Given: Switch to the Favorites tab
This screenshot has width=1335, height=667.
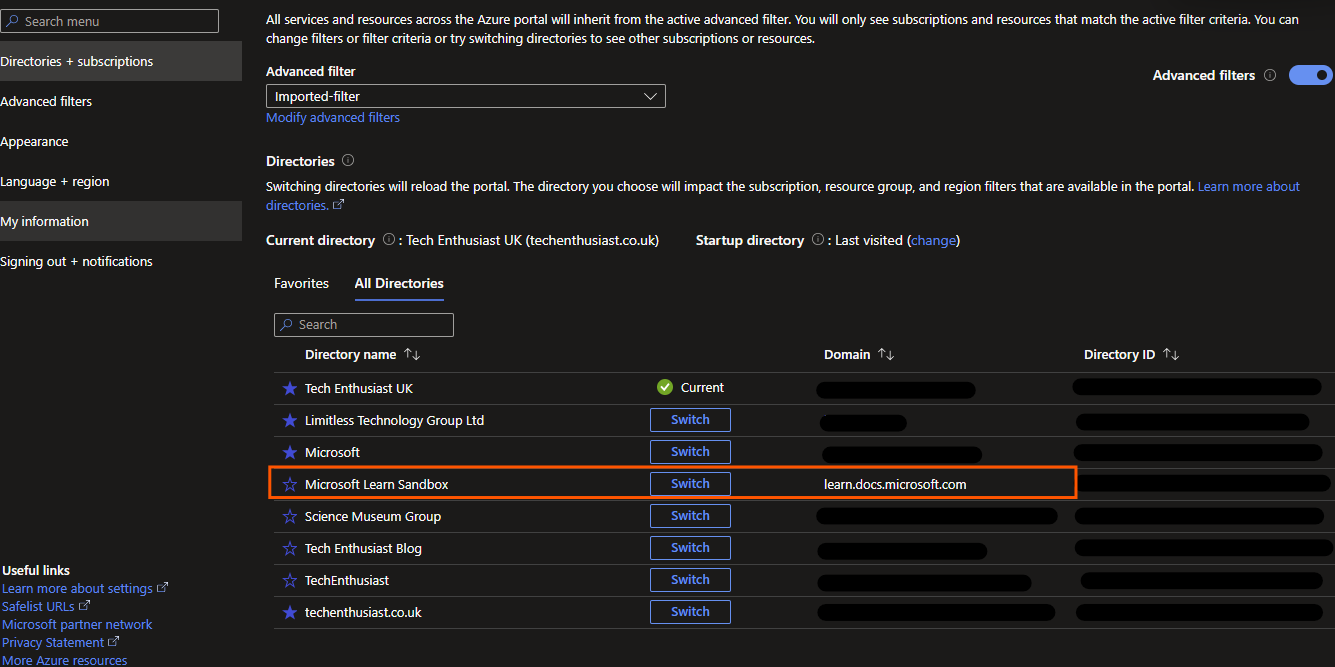Looking at the screenshot, I should point(301,283).
